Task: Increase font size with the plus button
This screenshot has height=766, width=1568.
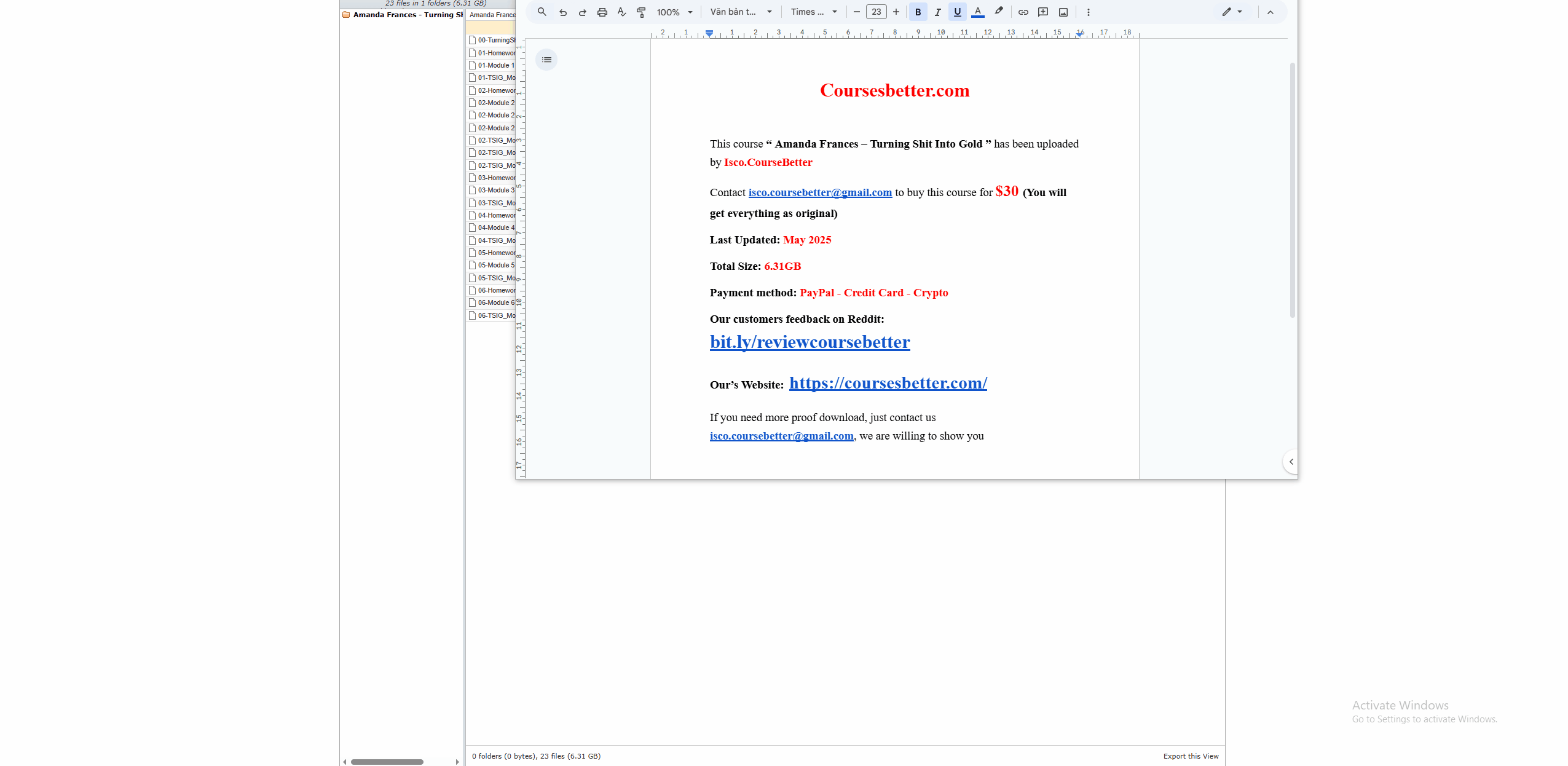Action: pos(896,12)
